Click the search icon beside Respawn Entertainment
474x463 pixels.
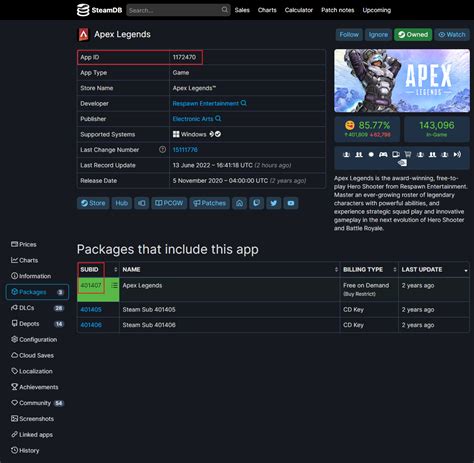[x=244, y=103]
